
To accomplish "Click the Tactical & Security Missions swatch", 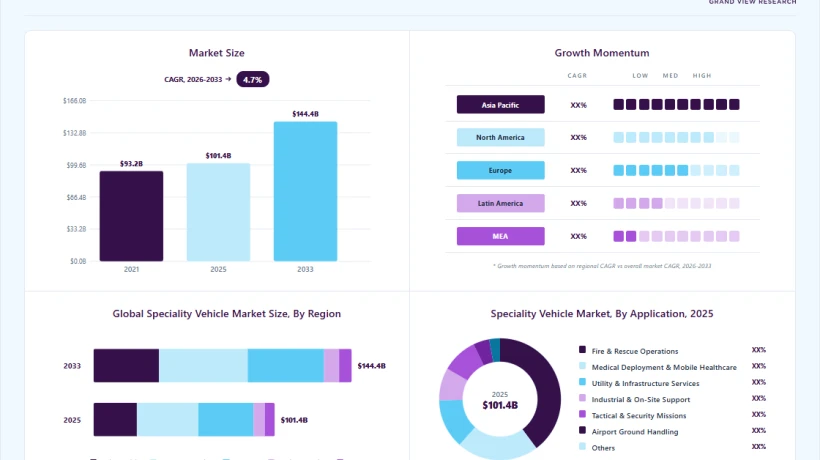I will pos(583,414).
